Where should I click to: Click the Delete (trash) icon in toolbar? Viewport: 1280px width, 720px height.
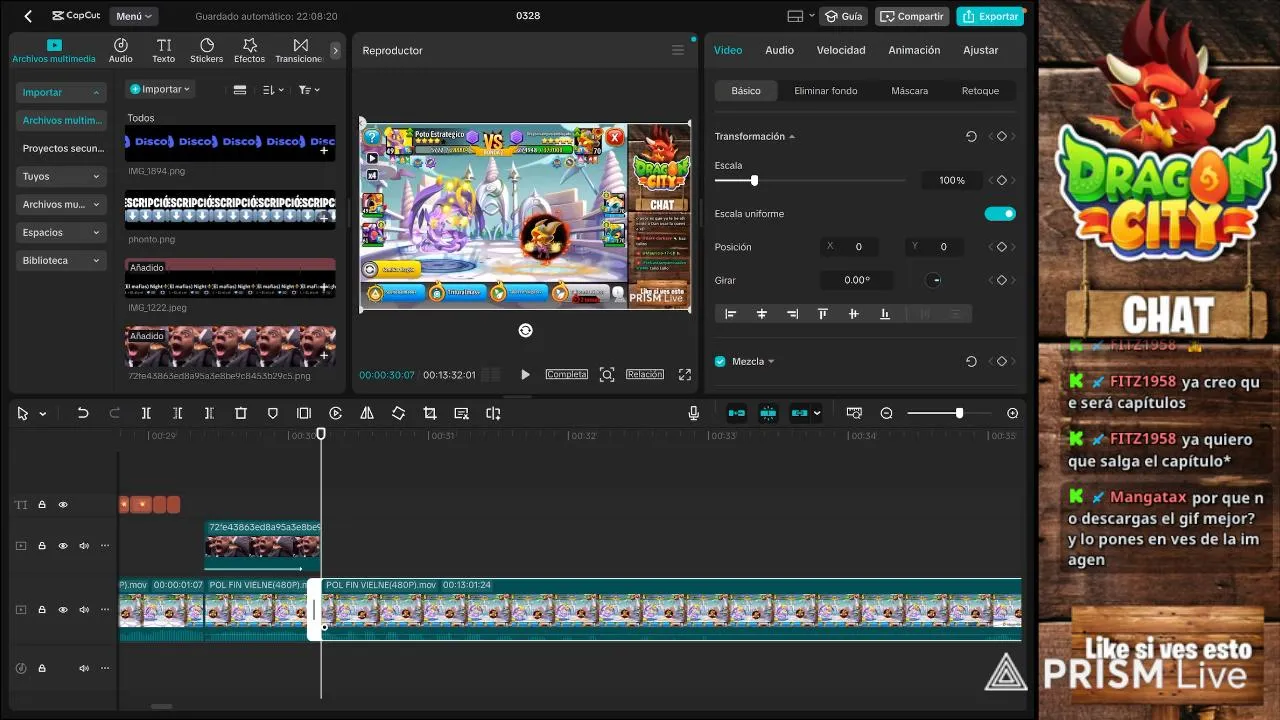coord(241,413)
